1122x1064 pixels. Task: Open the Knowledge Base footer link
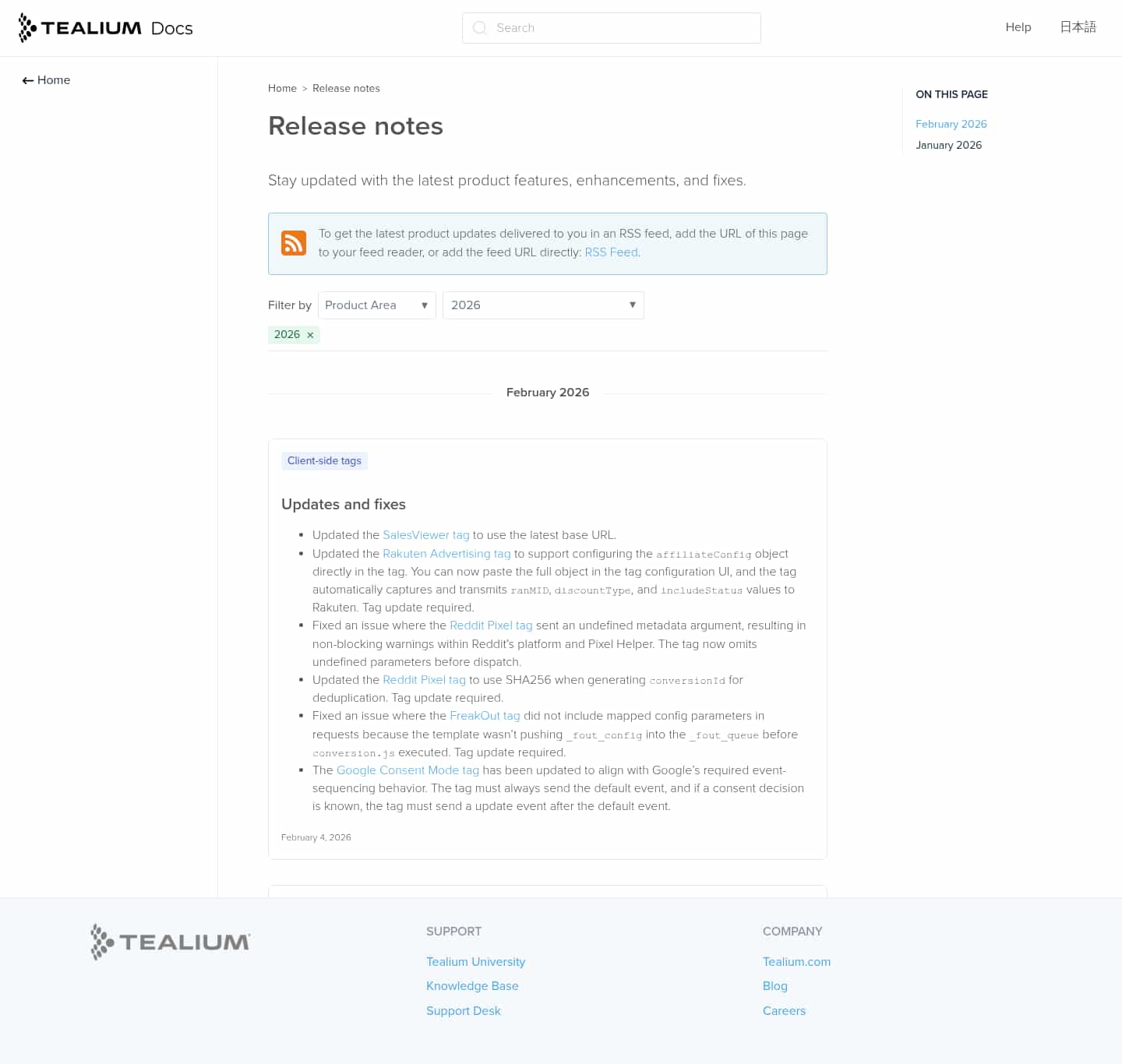pyautogui.click(x=472, y=986)
